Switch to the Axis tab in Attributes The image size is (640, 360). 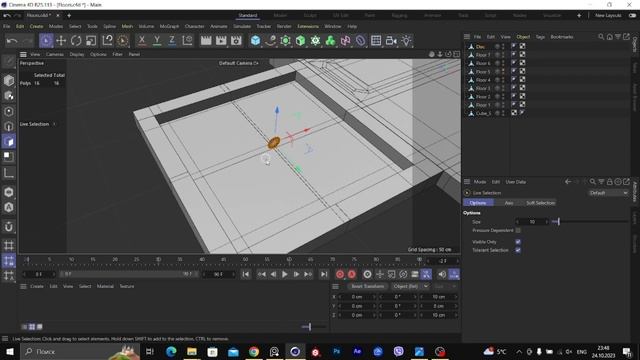point(509,203)
